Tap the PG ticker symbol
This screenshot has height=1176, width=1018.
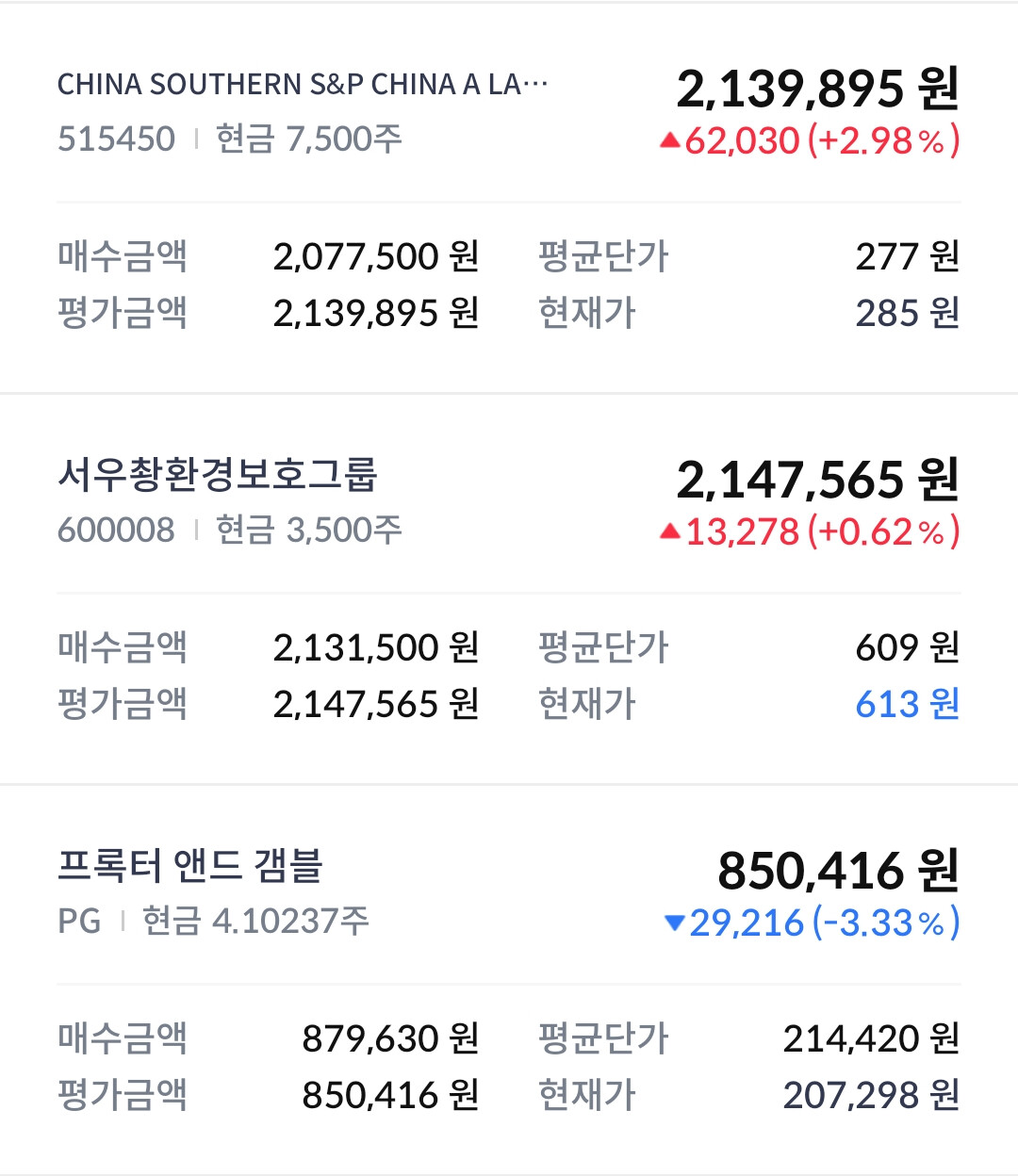point(79,921)
